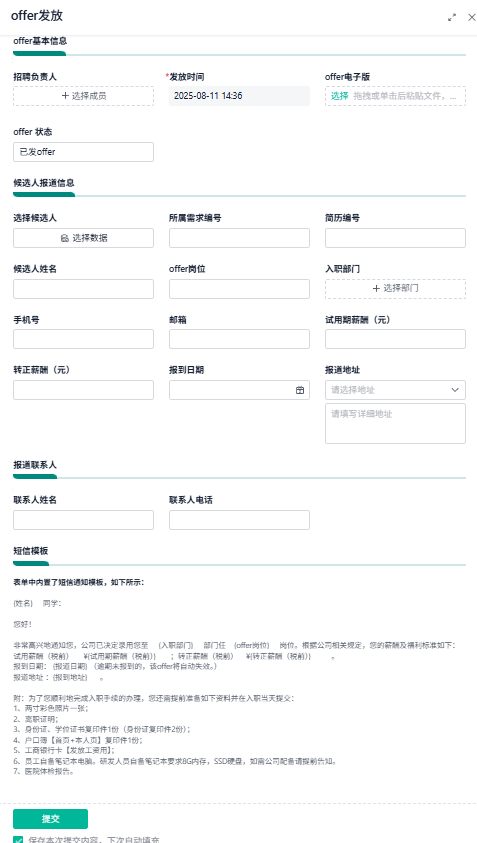Click the 请填写详细地址 text area
This screenshot has width=477, height=843.
tap(395, 424)
